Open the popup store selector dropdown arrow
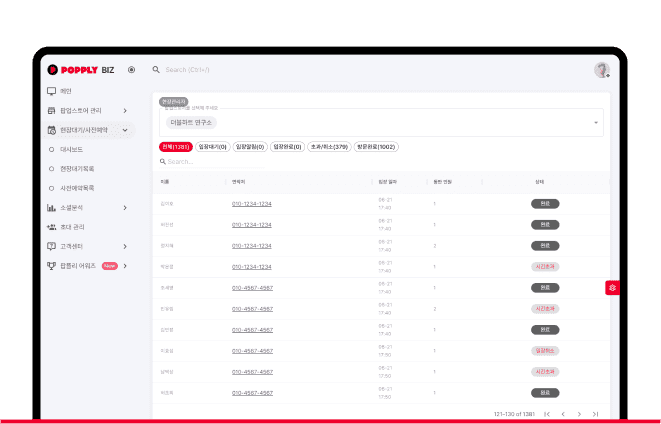Viewport: 661px width, 424px height. (x=596, y=123)
